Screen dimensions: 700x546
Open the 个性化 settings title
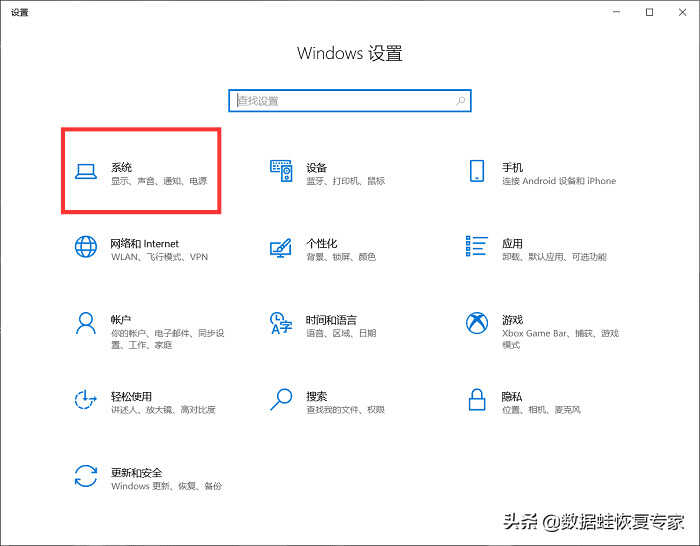click(322, 244)
